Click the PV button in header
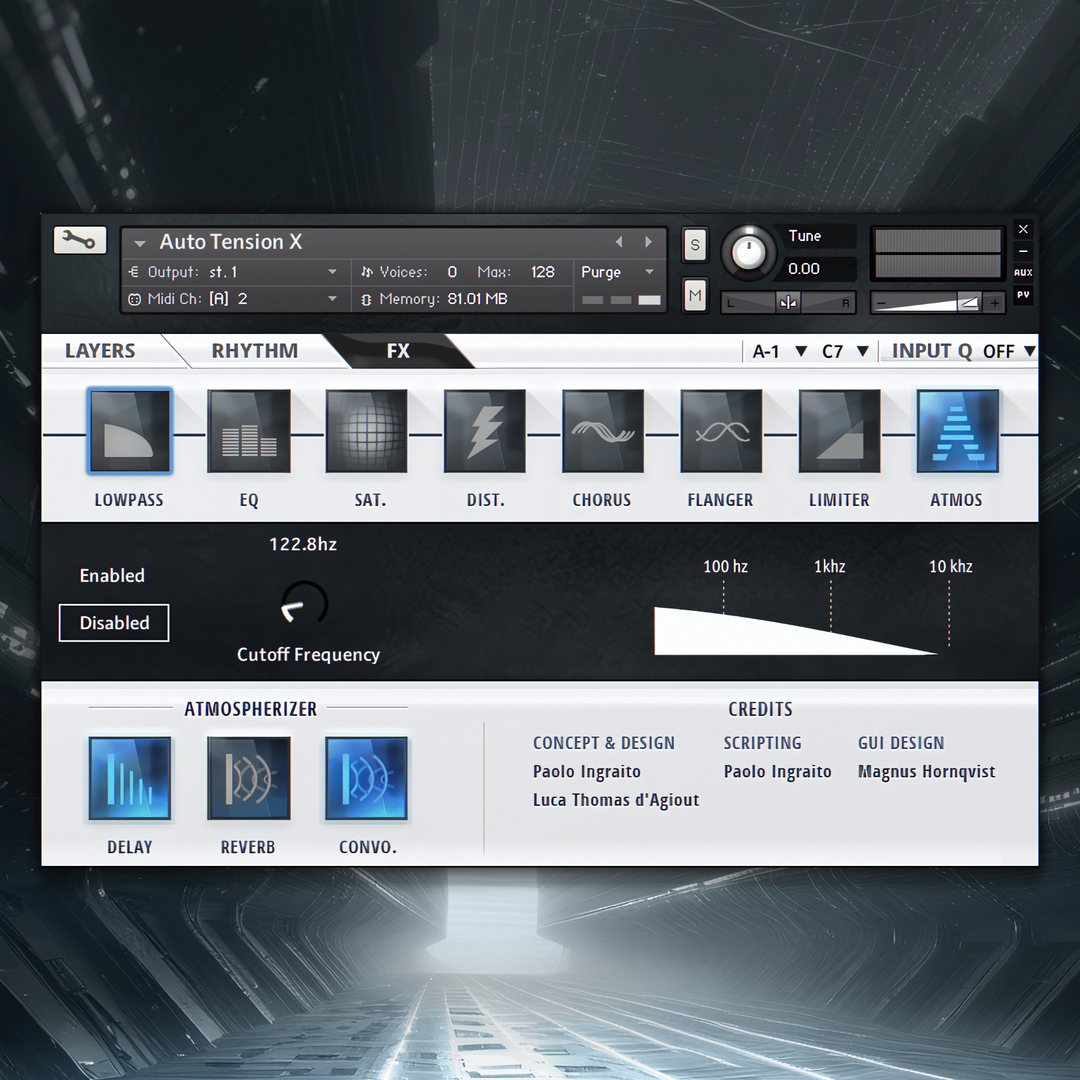 (x=1023, y=295)
